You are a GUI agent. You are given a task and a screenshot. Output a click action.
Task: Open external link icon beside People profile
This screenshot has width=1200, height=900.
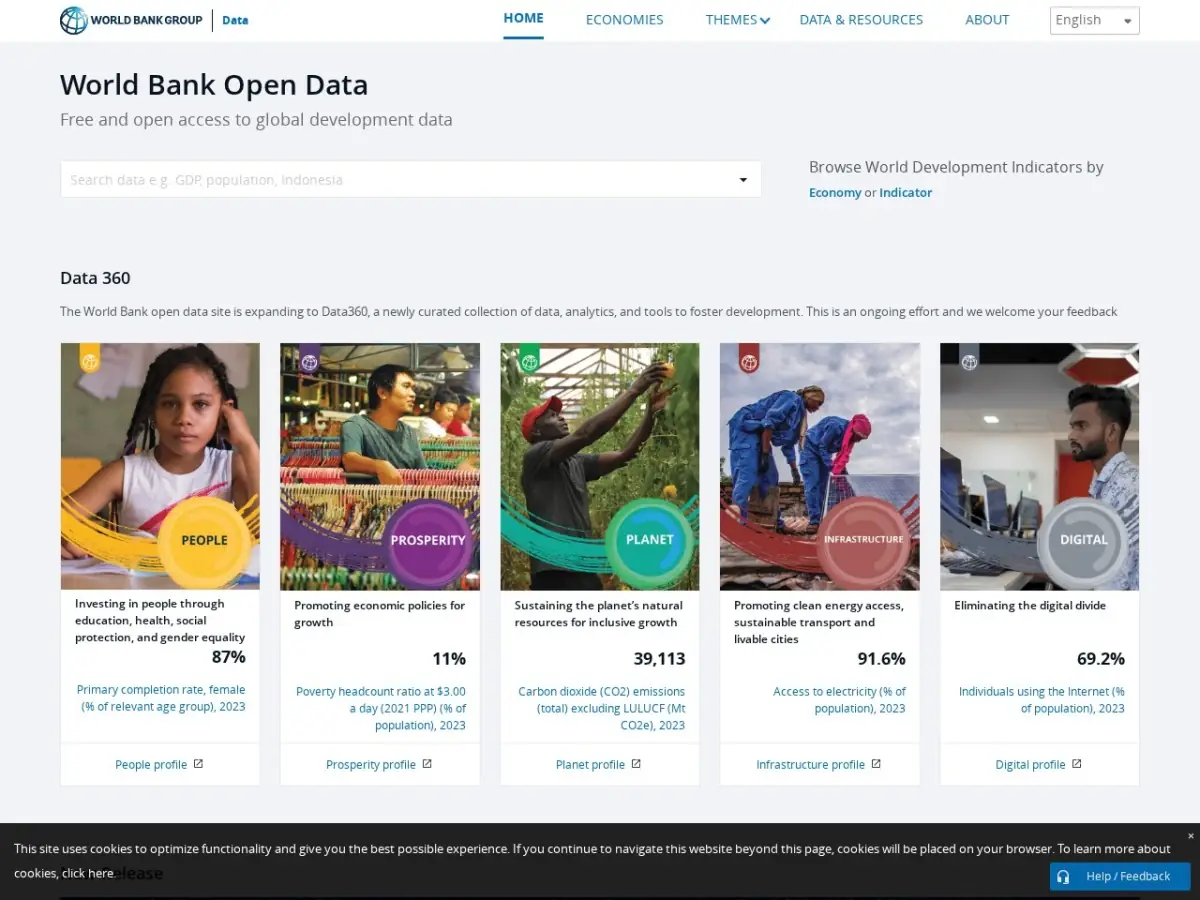198,764
